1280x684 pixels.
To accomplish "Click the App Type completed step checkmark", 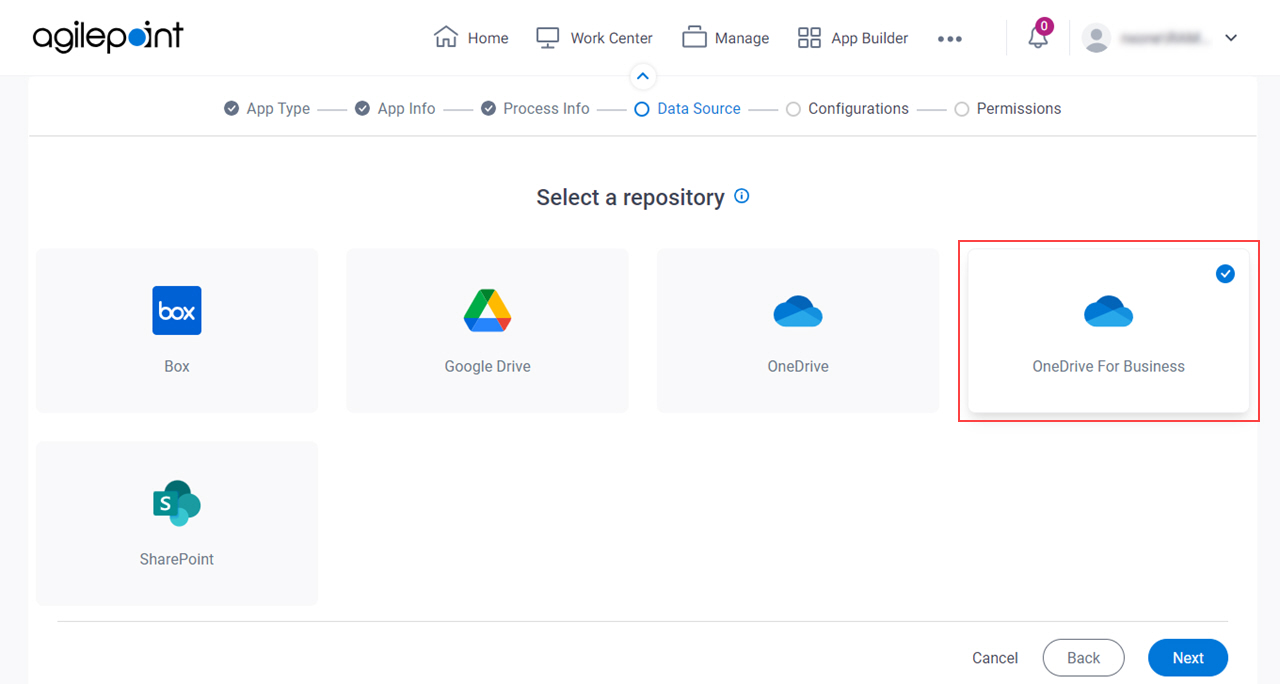I will 231,108.
